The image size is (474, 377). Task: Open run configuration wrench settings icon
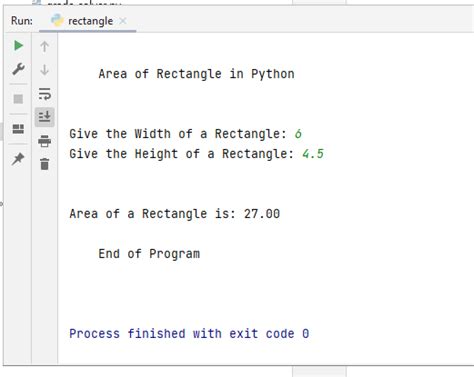tap(18, 69)
